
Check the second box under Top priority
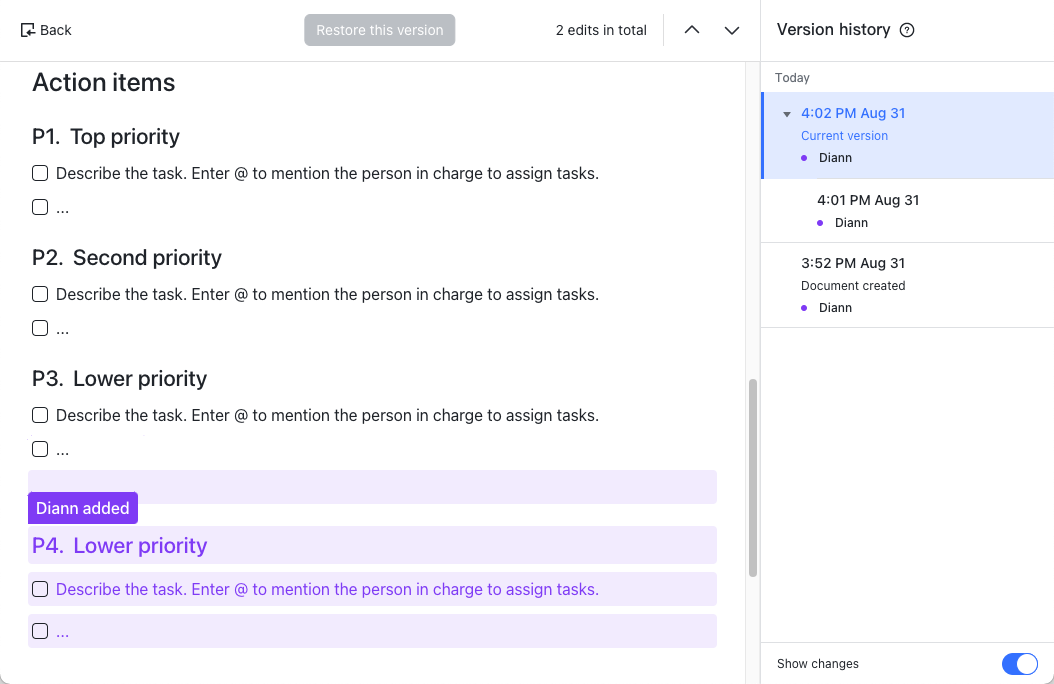40,207
